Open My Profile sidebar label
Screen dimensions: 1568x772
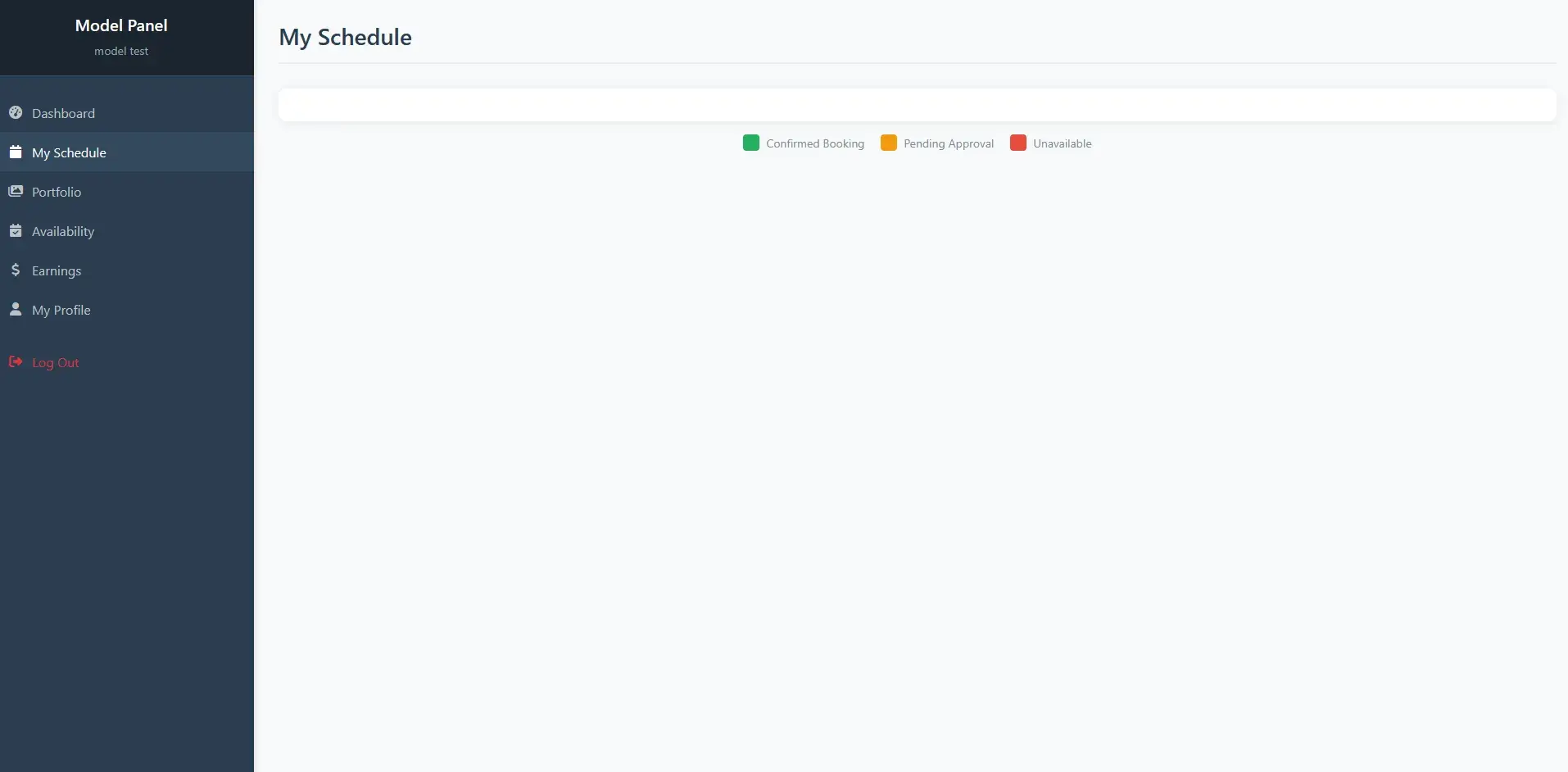point(61,310)
